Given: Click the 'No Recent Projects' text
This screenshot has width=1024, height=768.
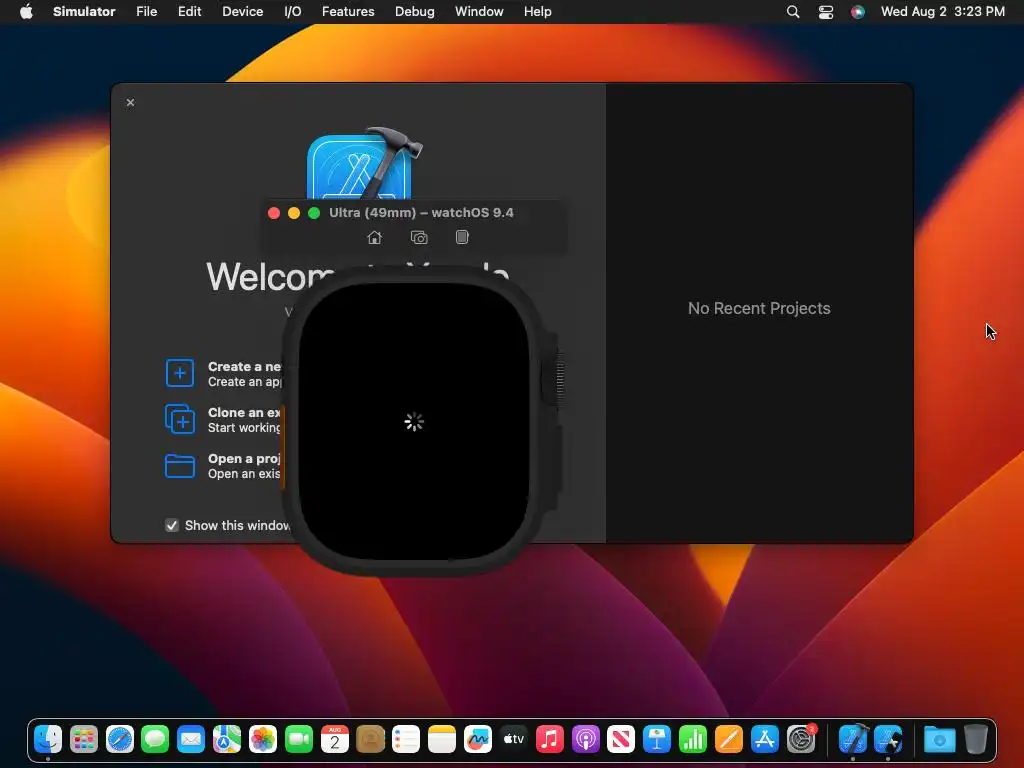Looking at the screenshot, I should [759, 308].
